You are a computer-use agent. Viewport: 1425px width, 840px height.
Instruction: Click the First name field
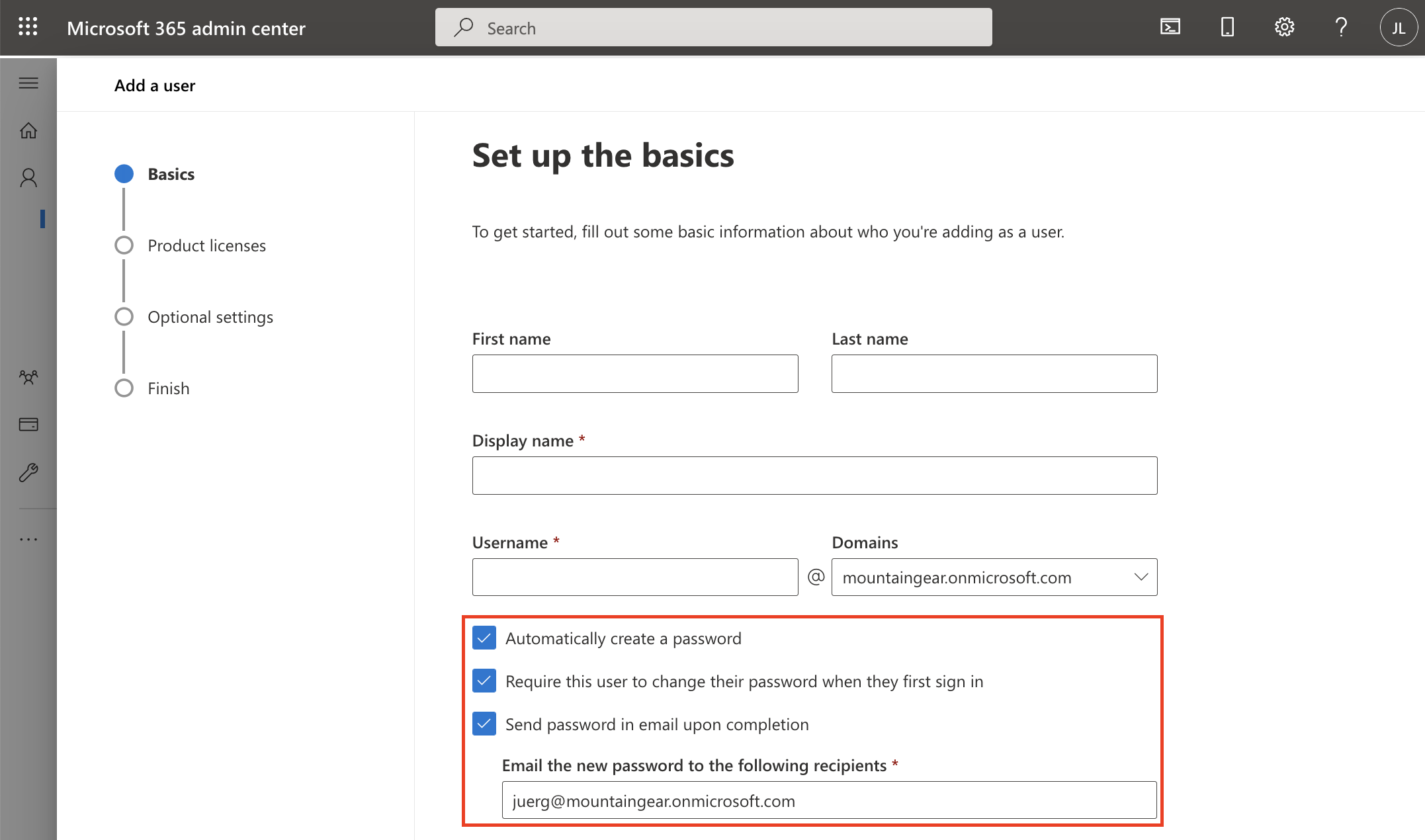pyautogui.click(x=635, y=374)
